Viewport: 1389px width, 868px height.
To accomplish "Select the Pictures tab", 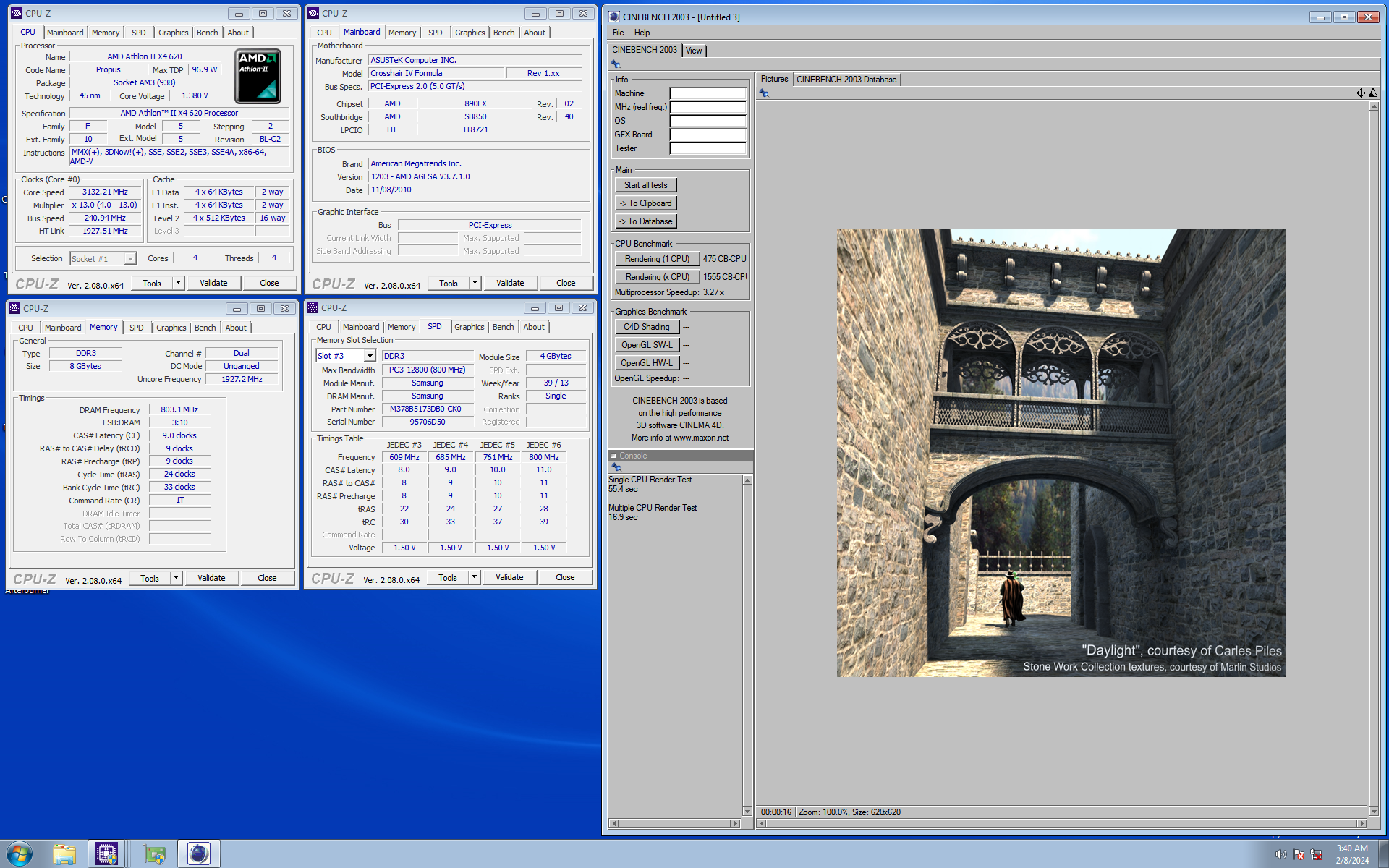I will (774, 80).
